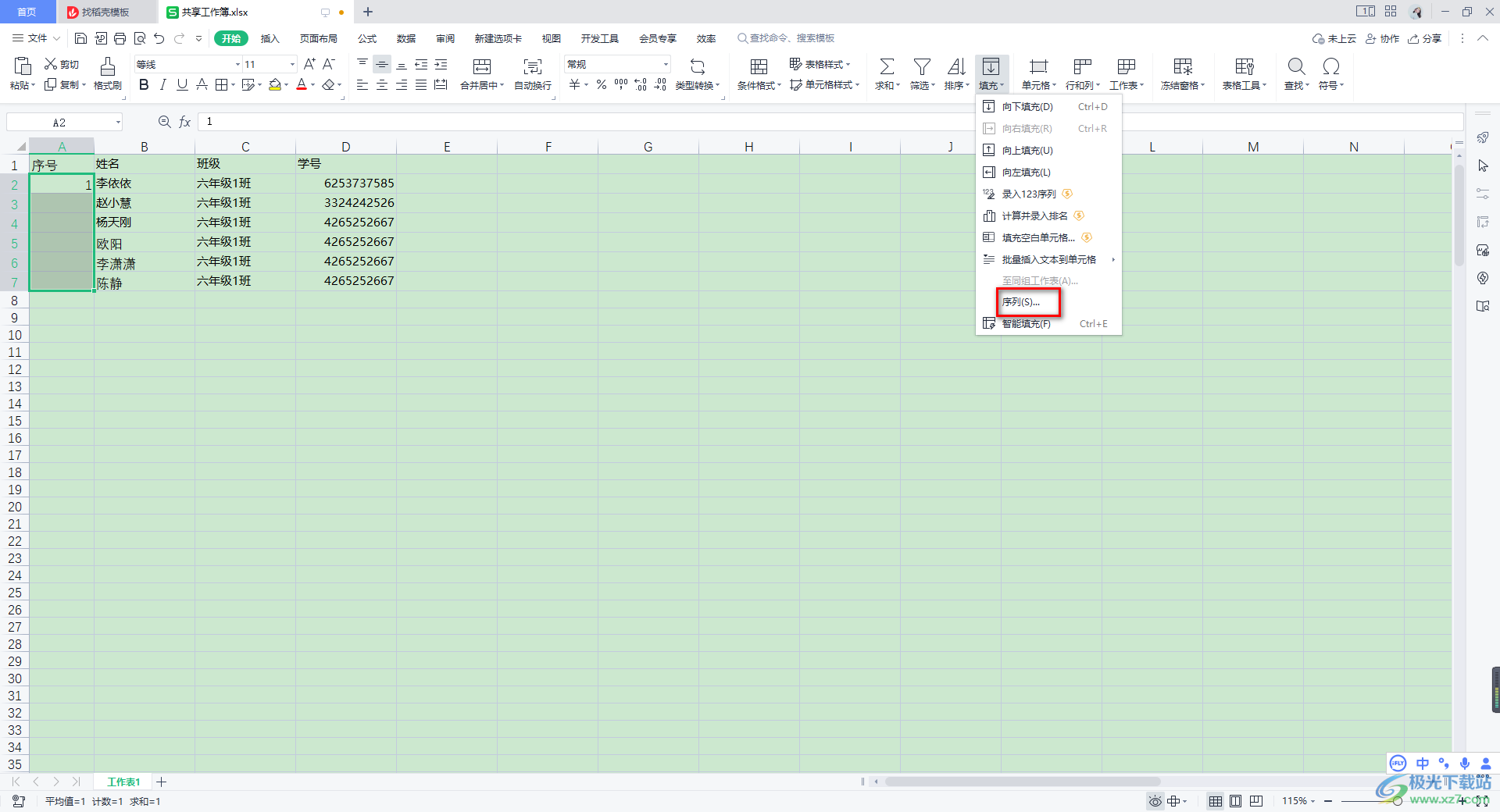Screen dimensions: 1500x812
Task: Choose Smart Fill (智能填充) menu item
Action: 1048,323
